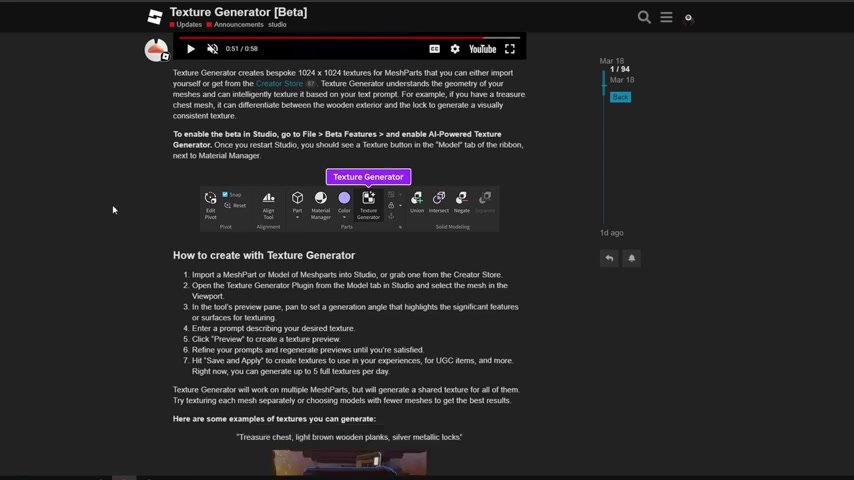This screenshot has height=480, width=854.
Task: Open the video on YouTube via logo
Action: 483,49
